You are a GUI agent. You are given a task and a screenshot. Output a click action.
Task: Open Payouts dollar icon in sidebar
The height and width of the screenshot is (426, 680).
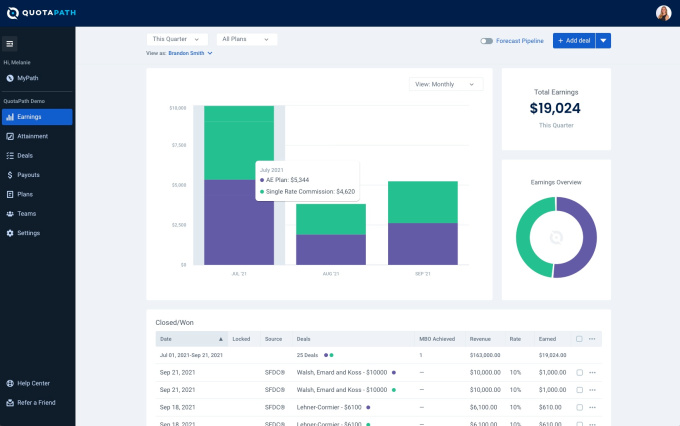[10, 175]
